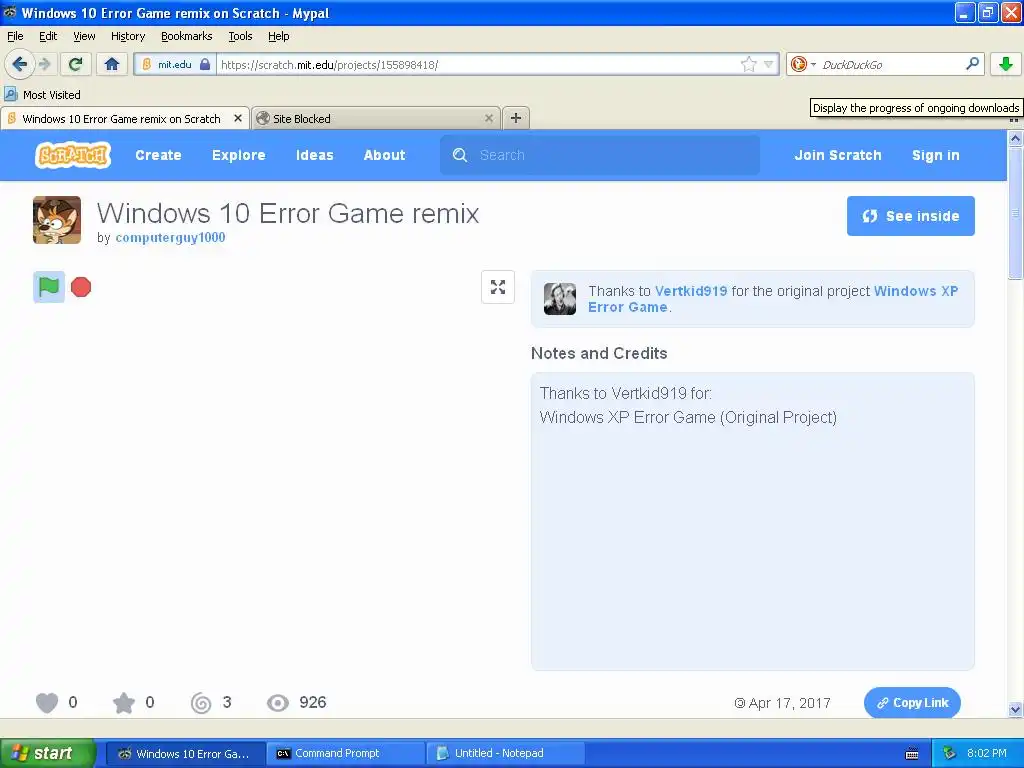Click Sign in on Scratch
Image resolution: width=1024 pixels, height=768 pixels.
935,155
